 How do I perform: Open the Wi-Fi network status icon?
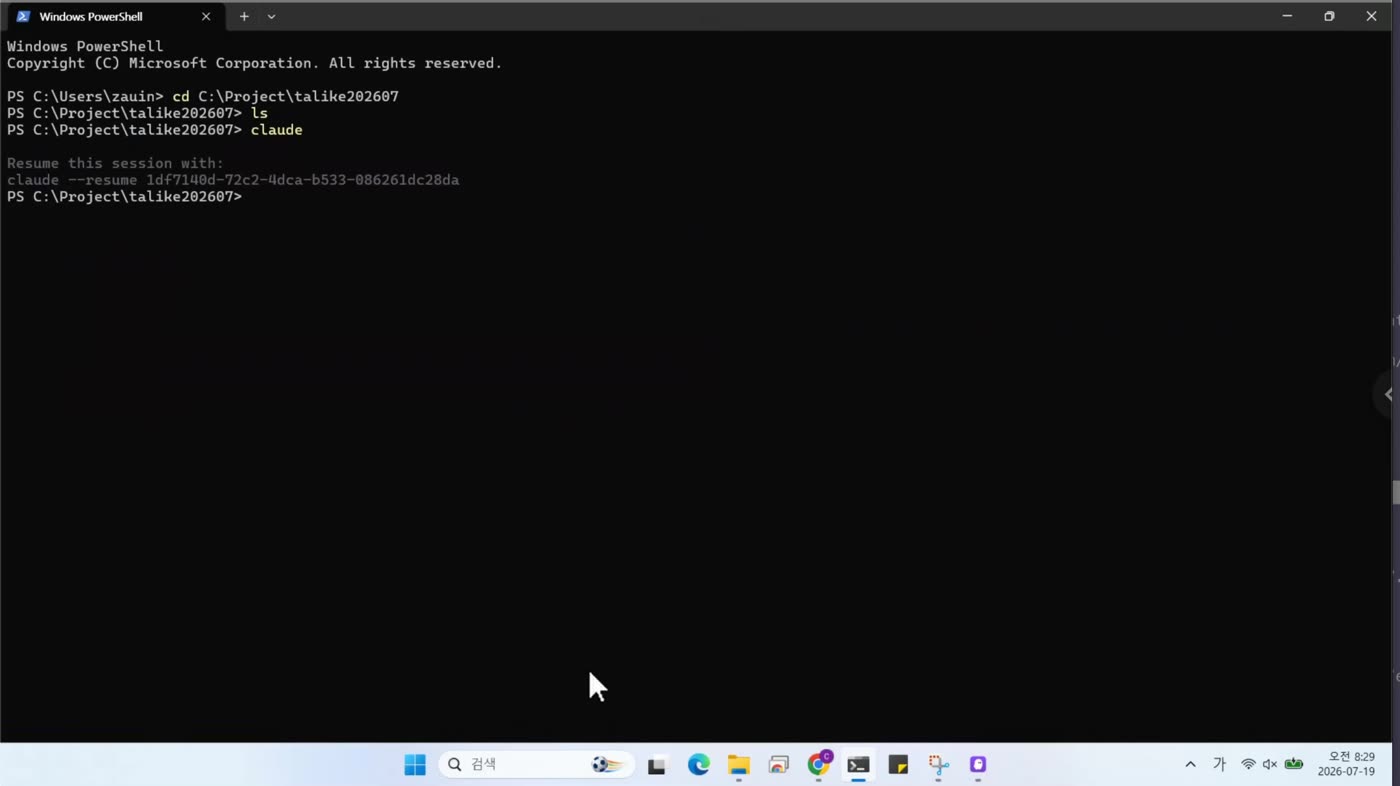[x=1248, y=765]
